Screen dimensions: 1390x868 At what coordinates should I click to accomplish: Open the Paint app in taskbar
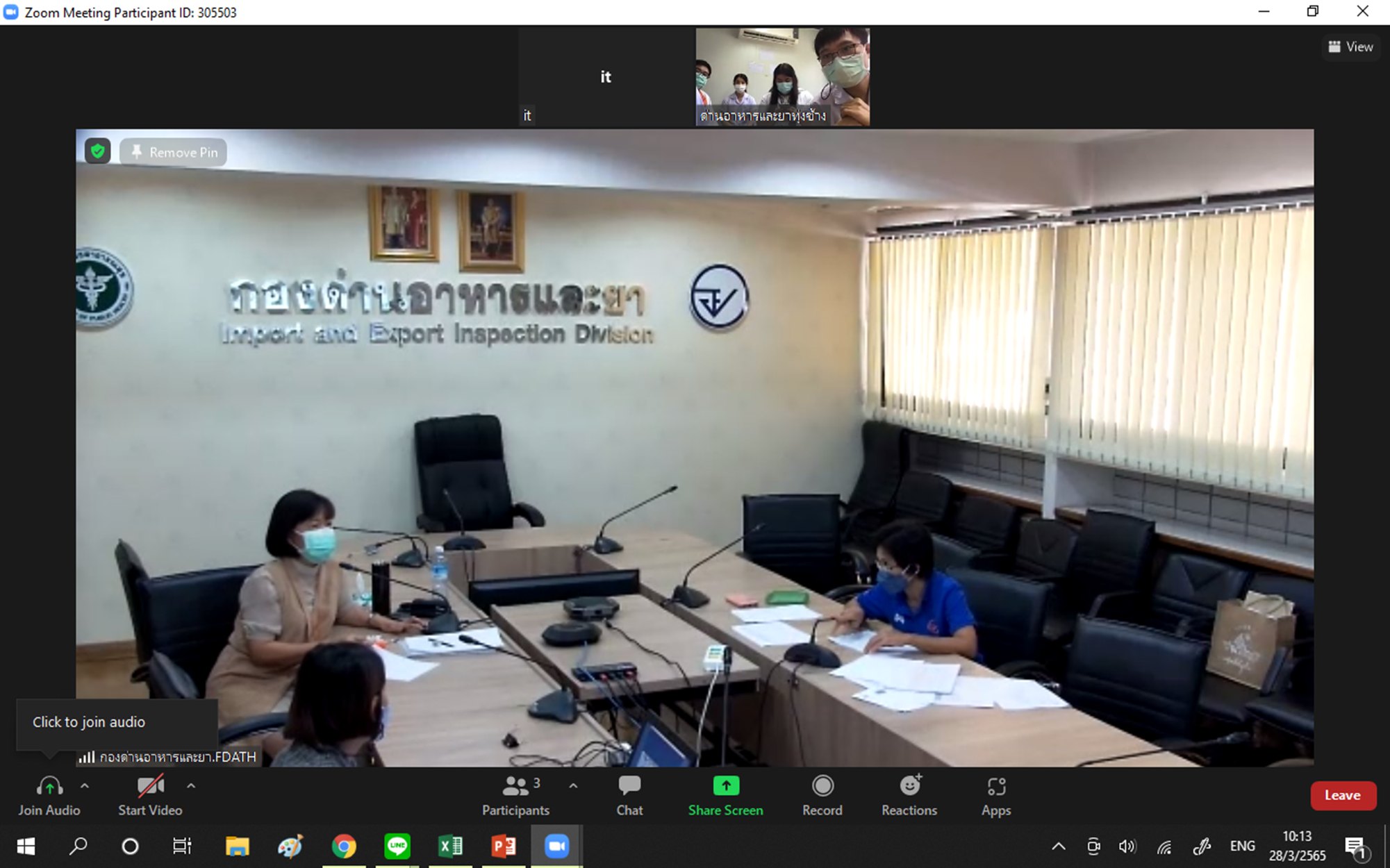coord(290,846)
